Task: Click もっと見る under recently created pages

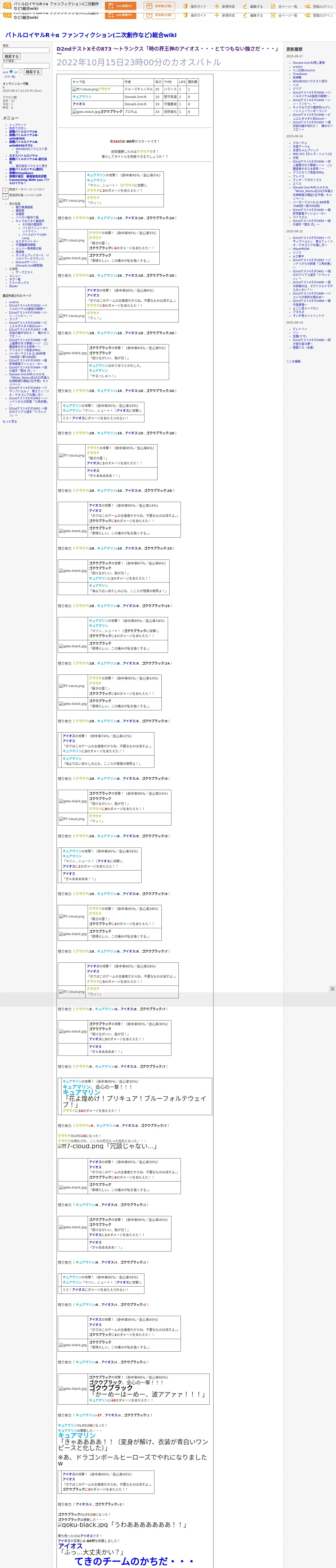Action: [10, 421]
